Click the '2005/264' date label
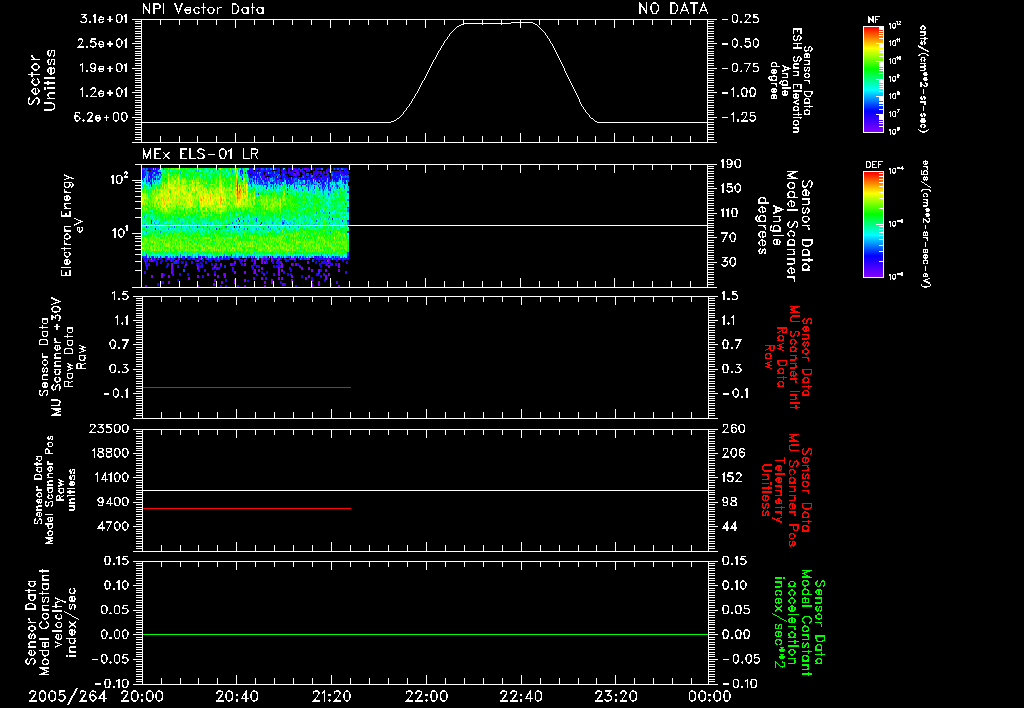The height and width of the screenshot is (708, 1024). point(67,696)
